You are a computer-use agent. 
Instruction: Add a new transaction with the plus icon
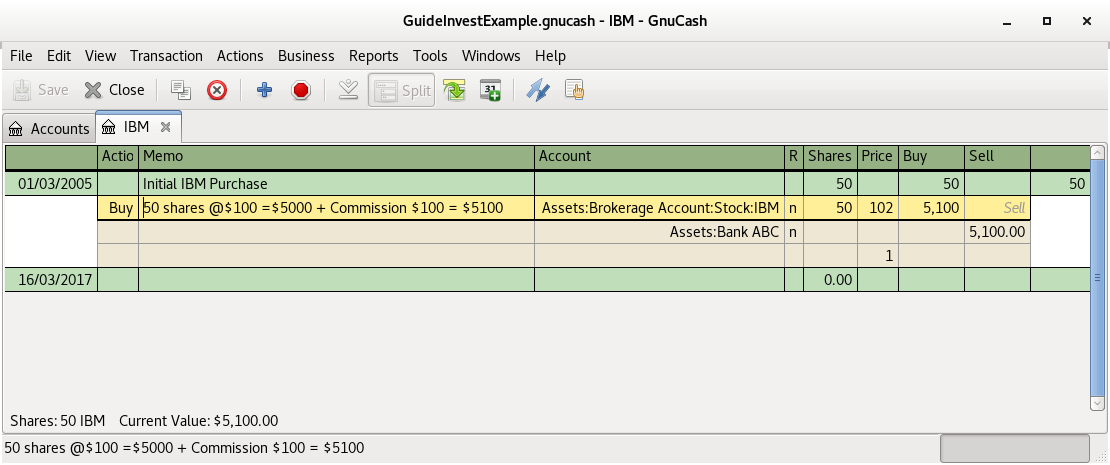tap(264, 90)
